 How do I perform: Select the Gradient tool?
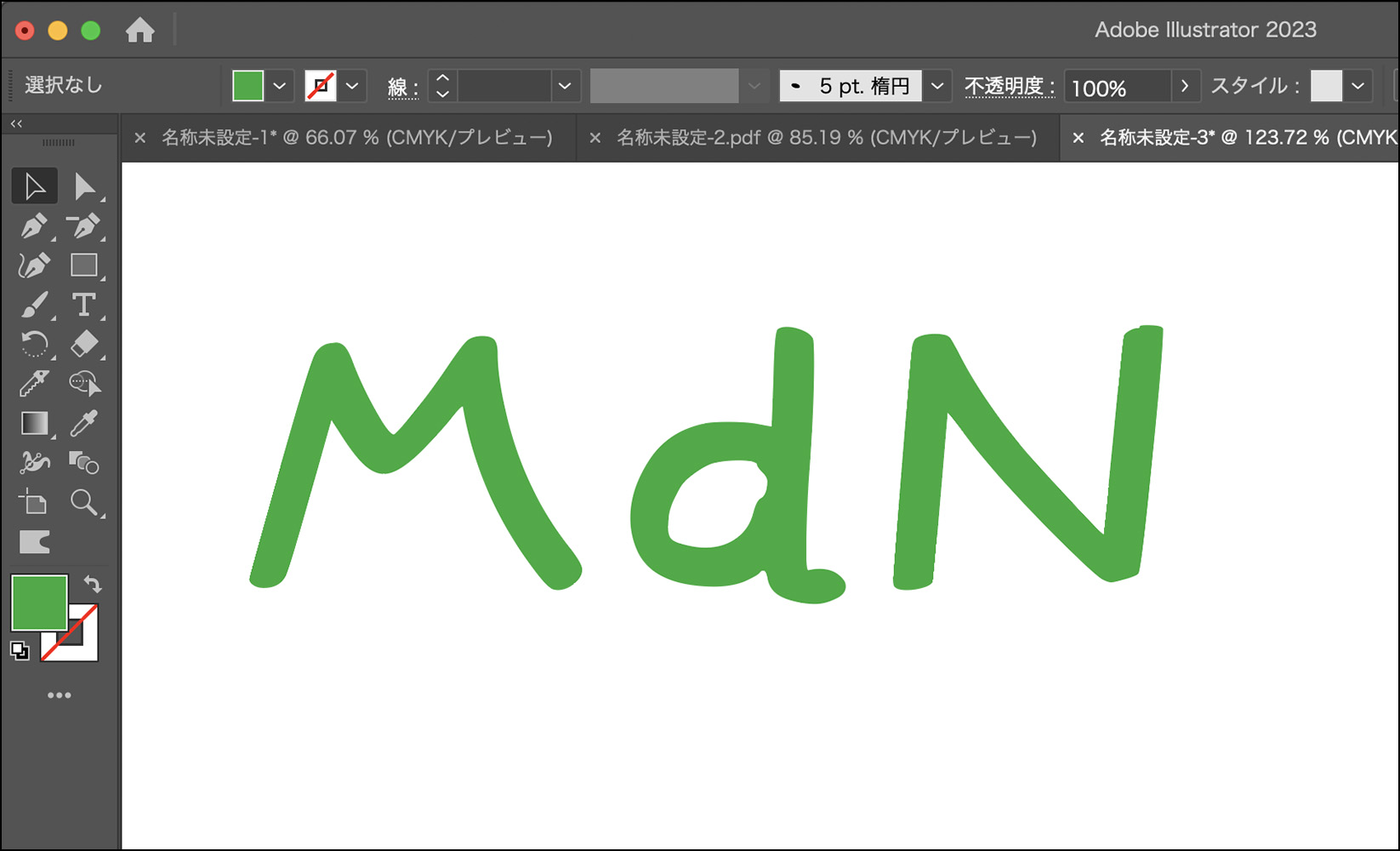[x=34, y=423]
